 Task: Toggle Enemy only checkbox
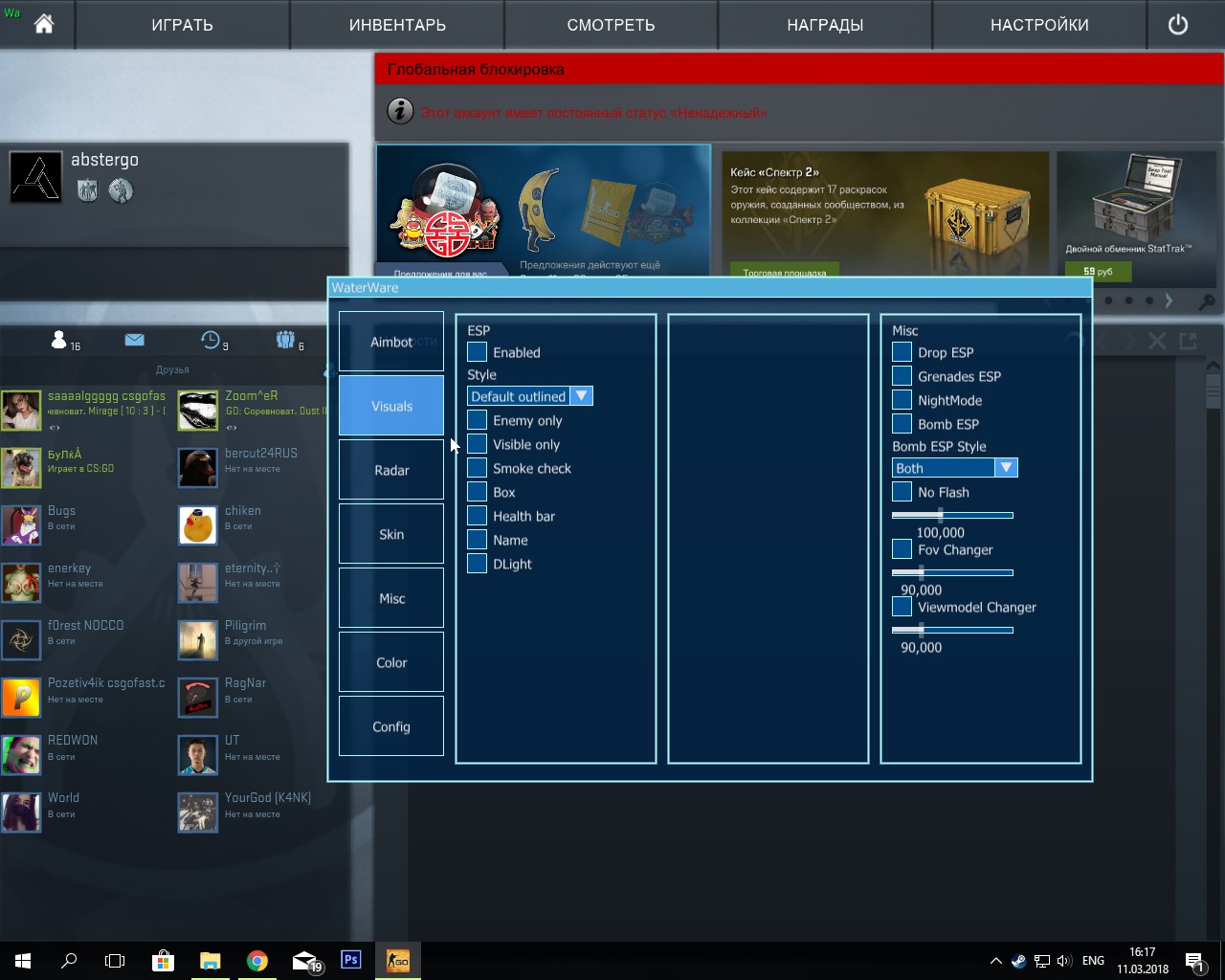477,420
